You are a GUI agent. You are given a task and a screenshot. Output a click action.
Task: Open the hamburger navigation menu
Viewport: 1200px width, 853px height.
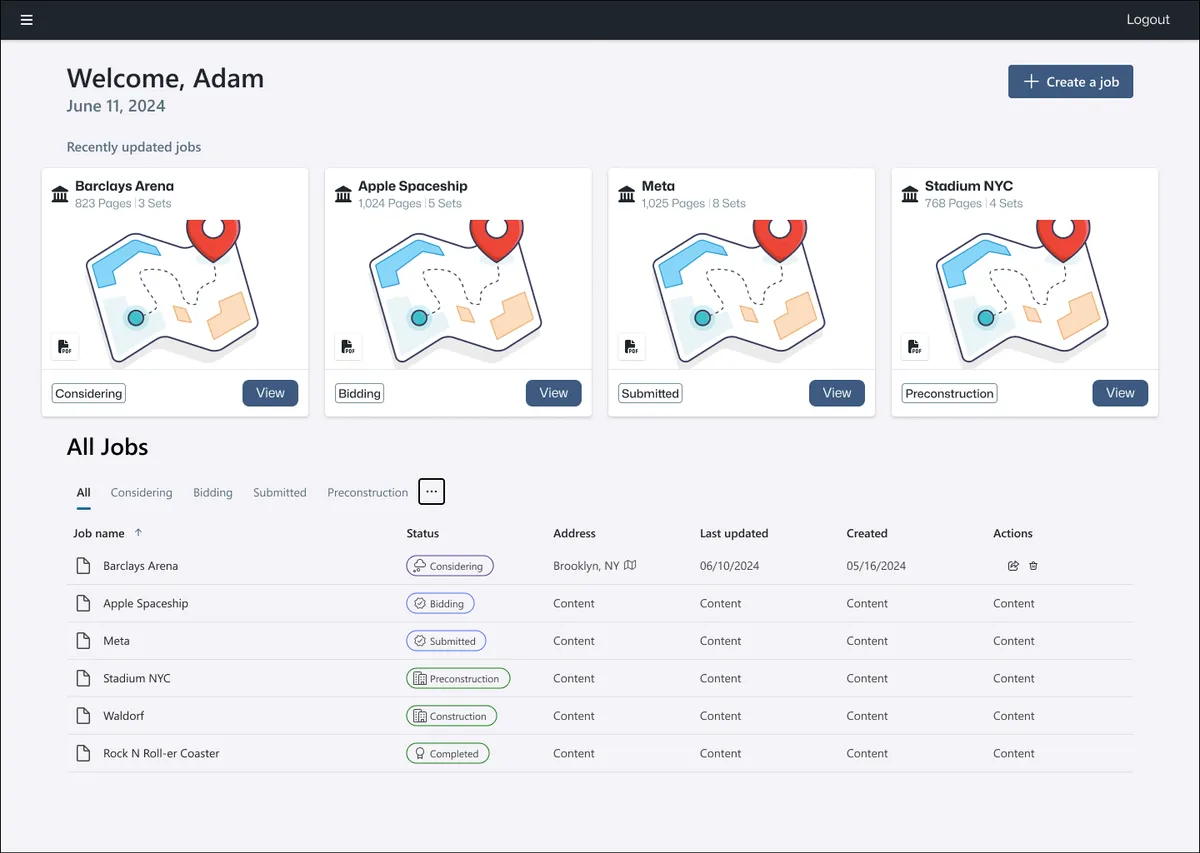(27, 20)
